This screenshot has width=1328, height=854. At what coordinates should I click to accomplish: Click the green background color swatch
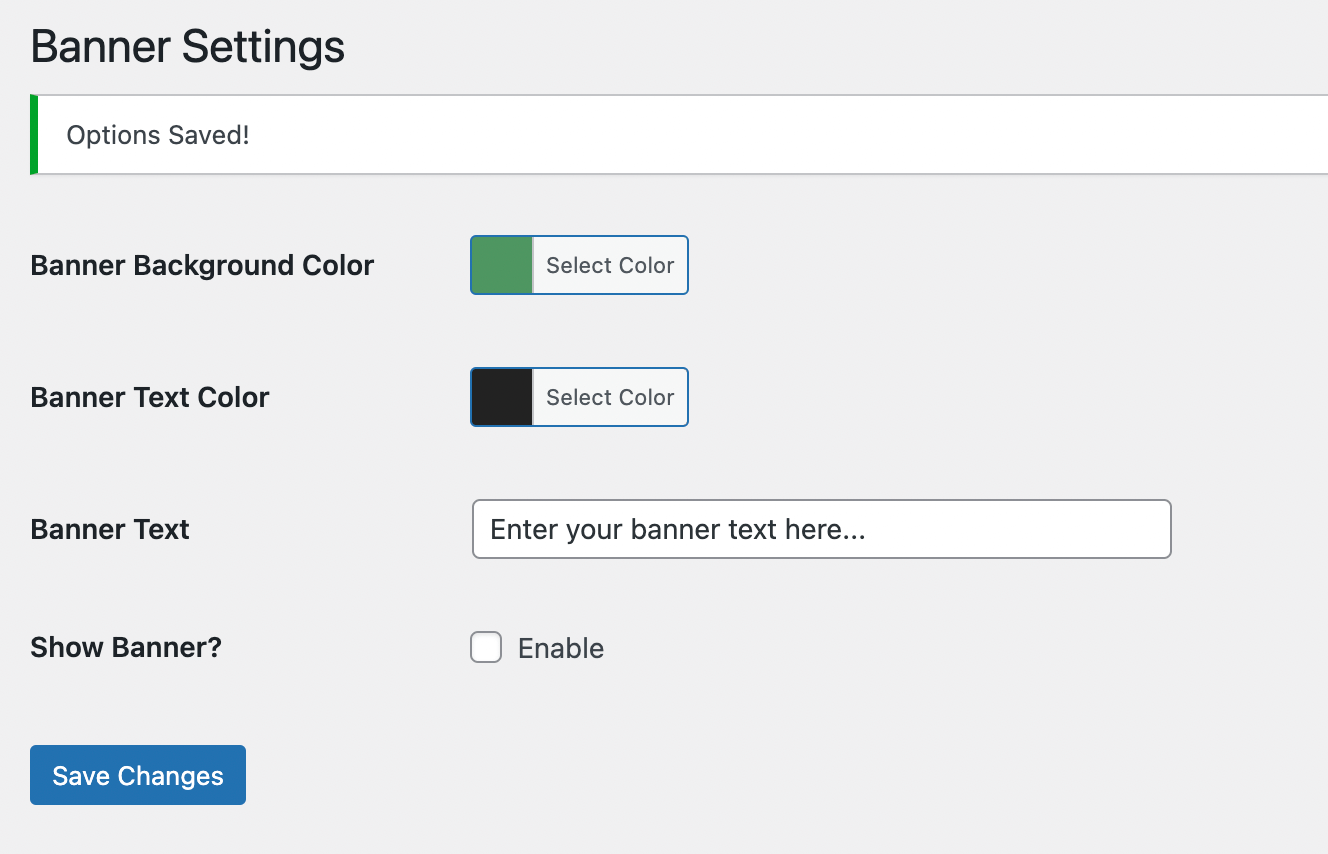[x=500, y=265]
